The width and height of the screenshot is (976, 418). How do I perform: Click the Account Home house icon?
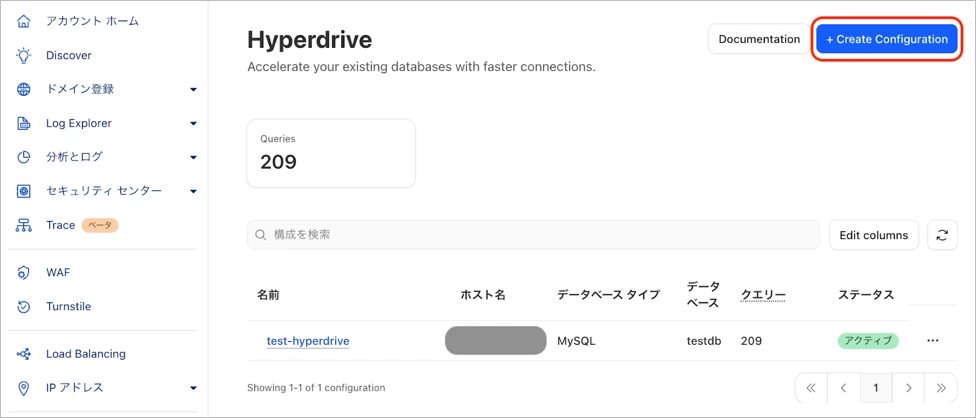coord(24,21)
